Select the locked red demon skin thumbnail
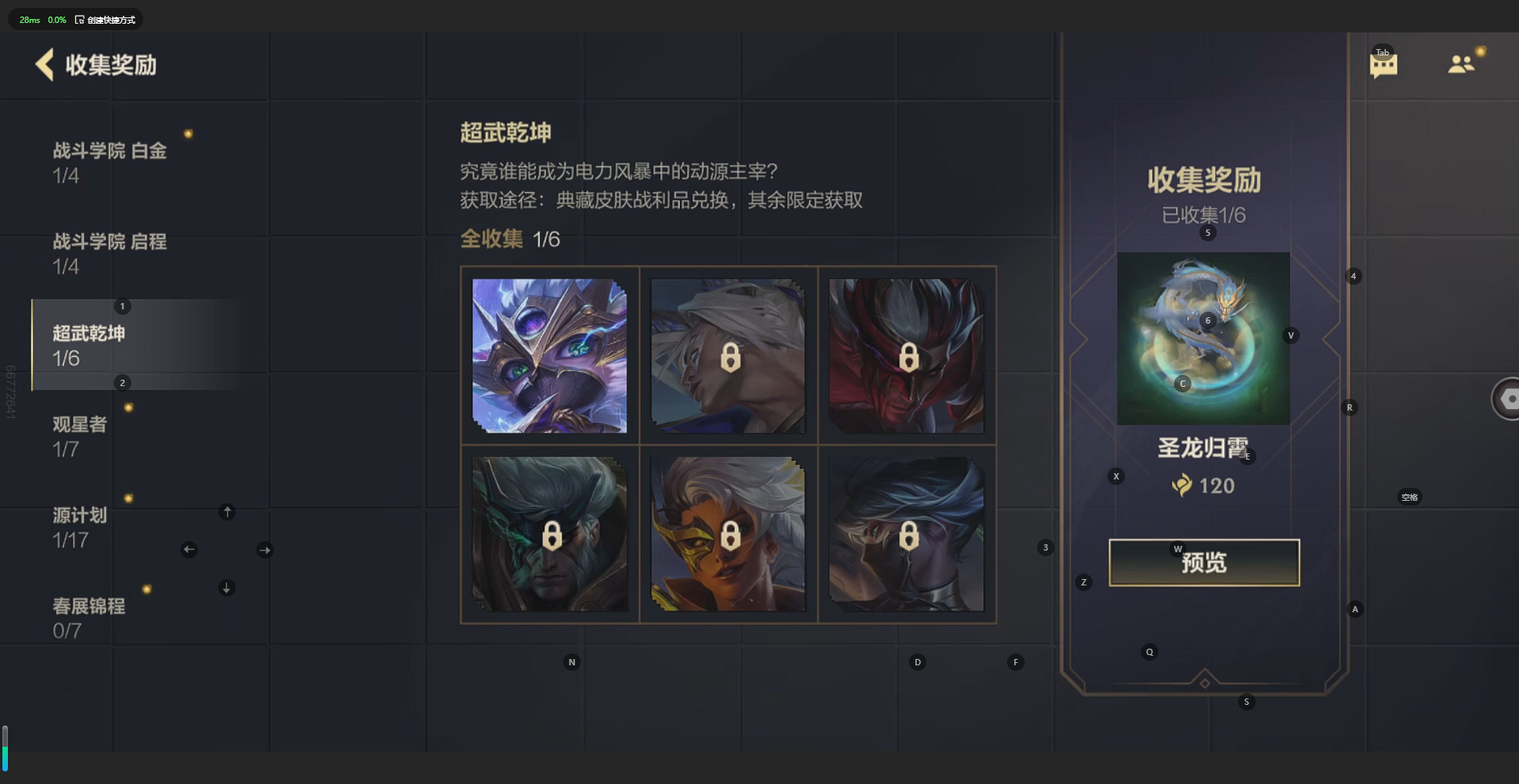Viewport: 1519px width, 784px height. point(907,356)
